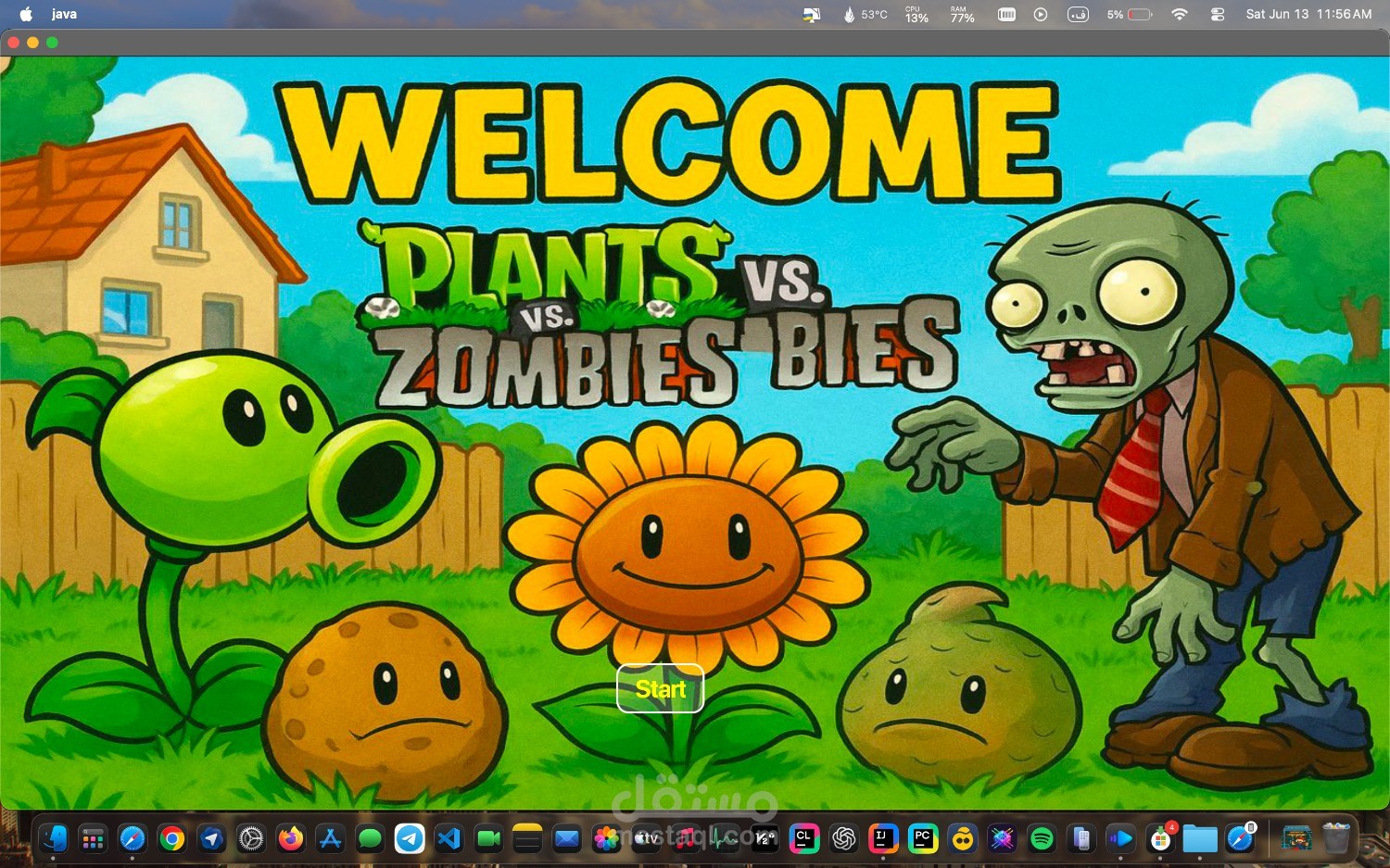The image size is (1390, 868).
Task: Open the java application menu
Action: click(64, 14)
